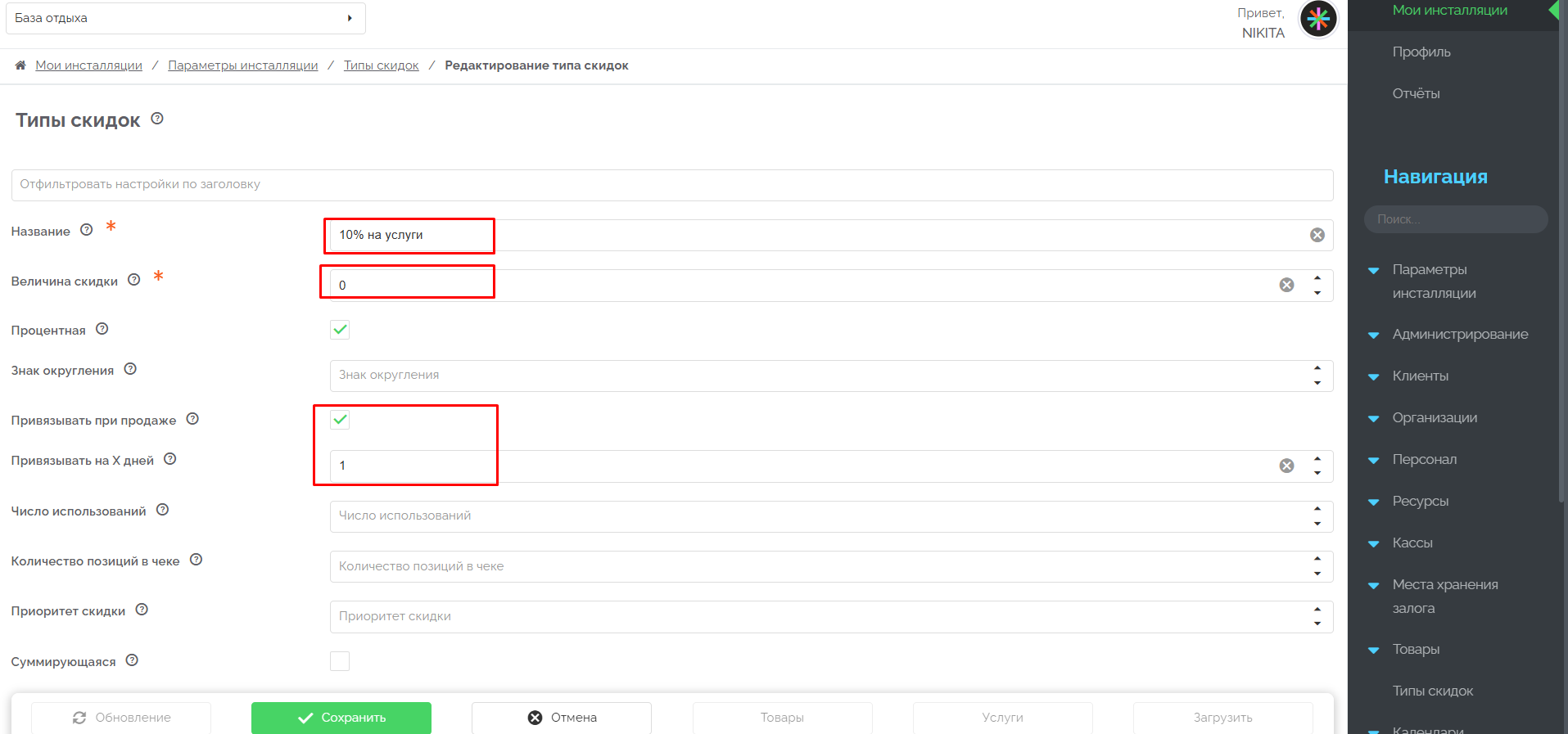Open the База отдыха dropdown
The height and width of the screenshot is (734, 1568).
pyautogui.click(x=186, y=18)
